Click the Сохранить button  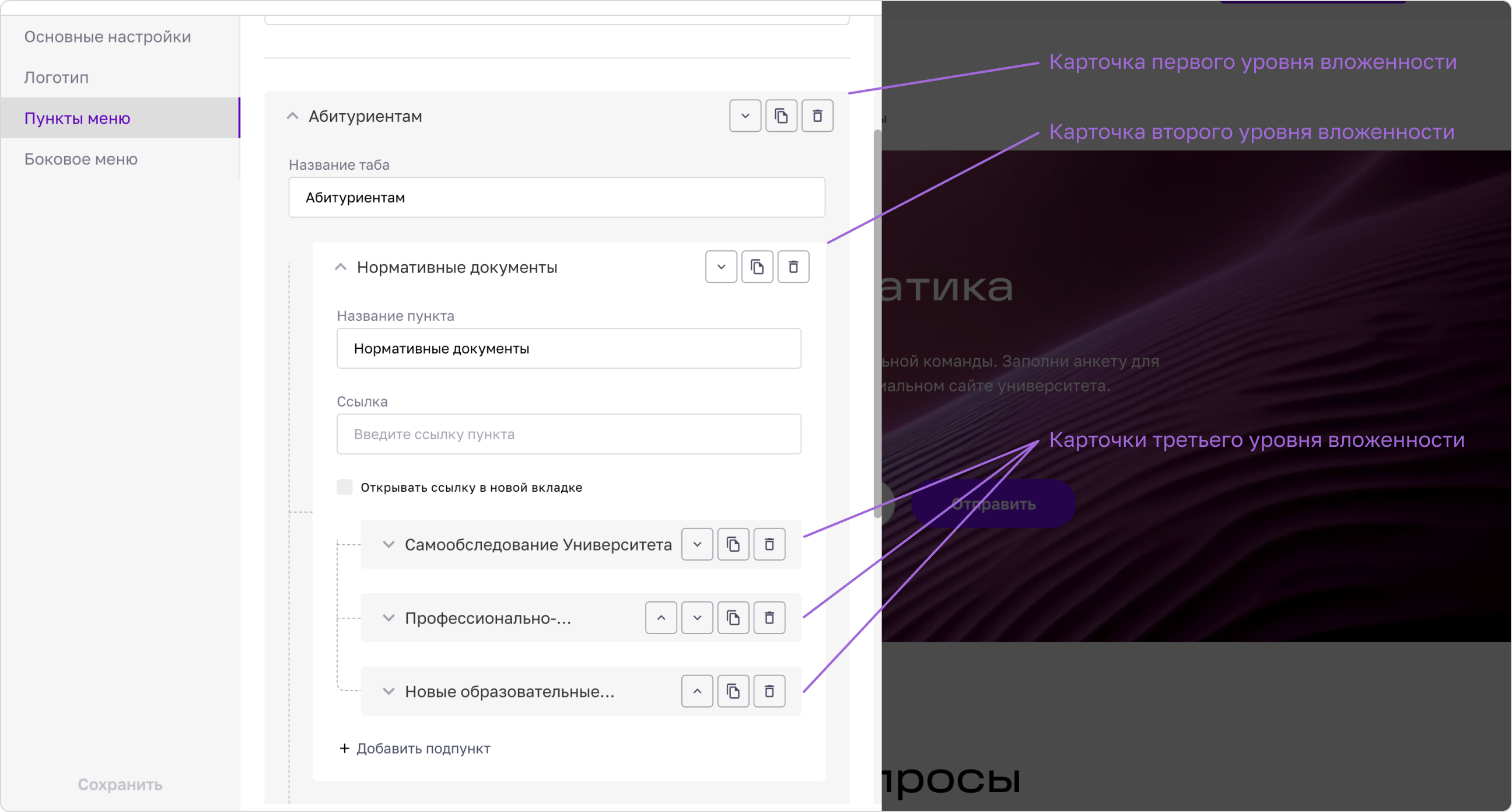[x=120, y=785]
